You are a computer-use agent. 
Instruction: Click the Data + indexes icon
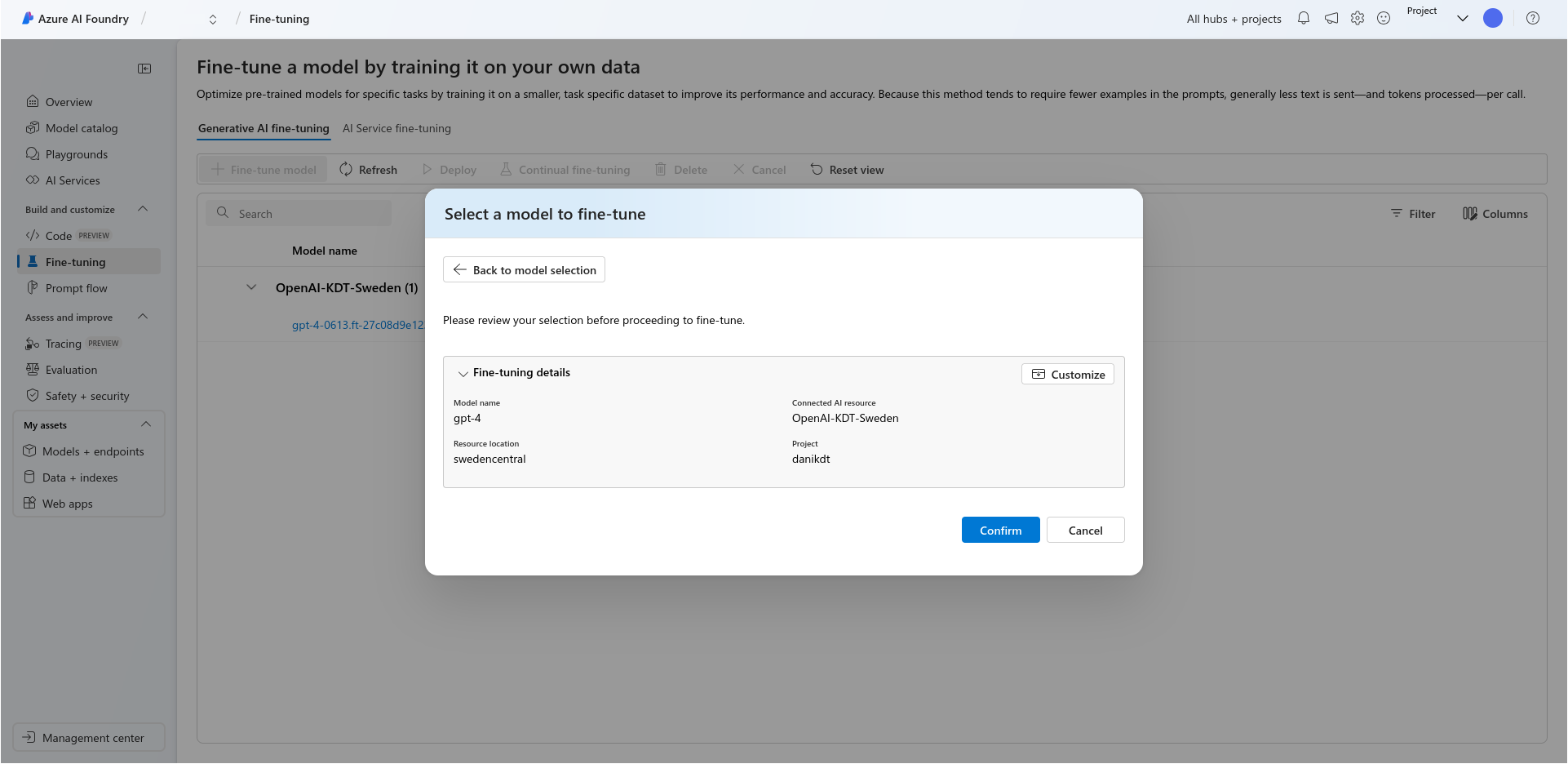29,477
